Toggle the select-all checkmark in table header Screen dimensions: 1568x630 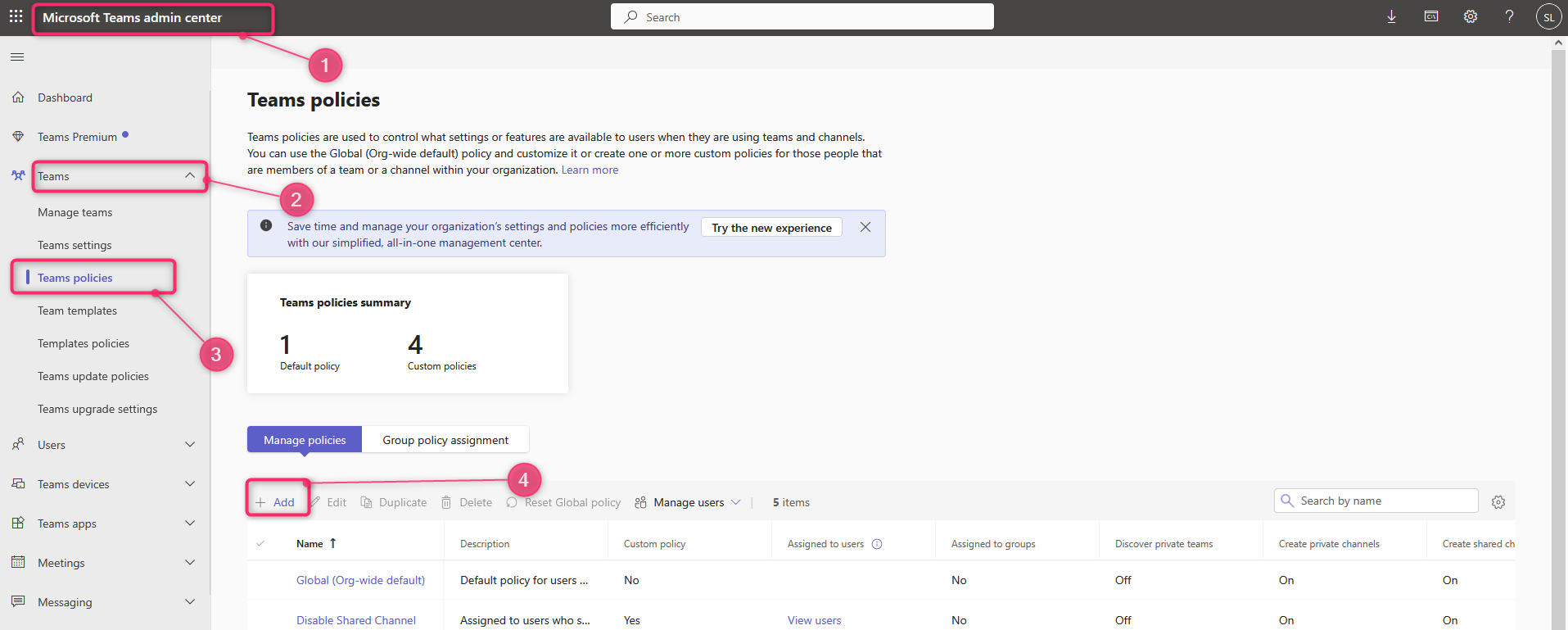(x=260, y=543)
